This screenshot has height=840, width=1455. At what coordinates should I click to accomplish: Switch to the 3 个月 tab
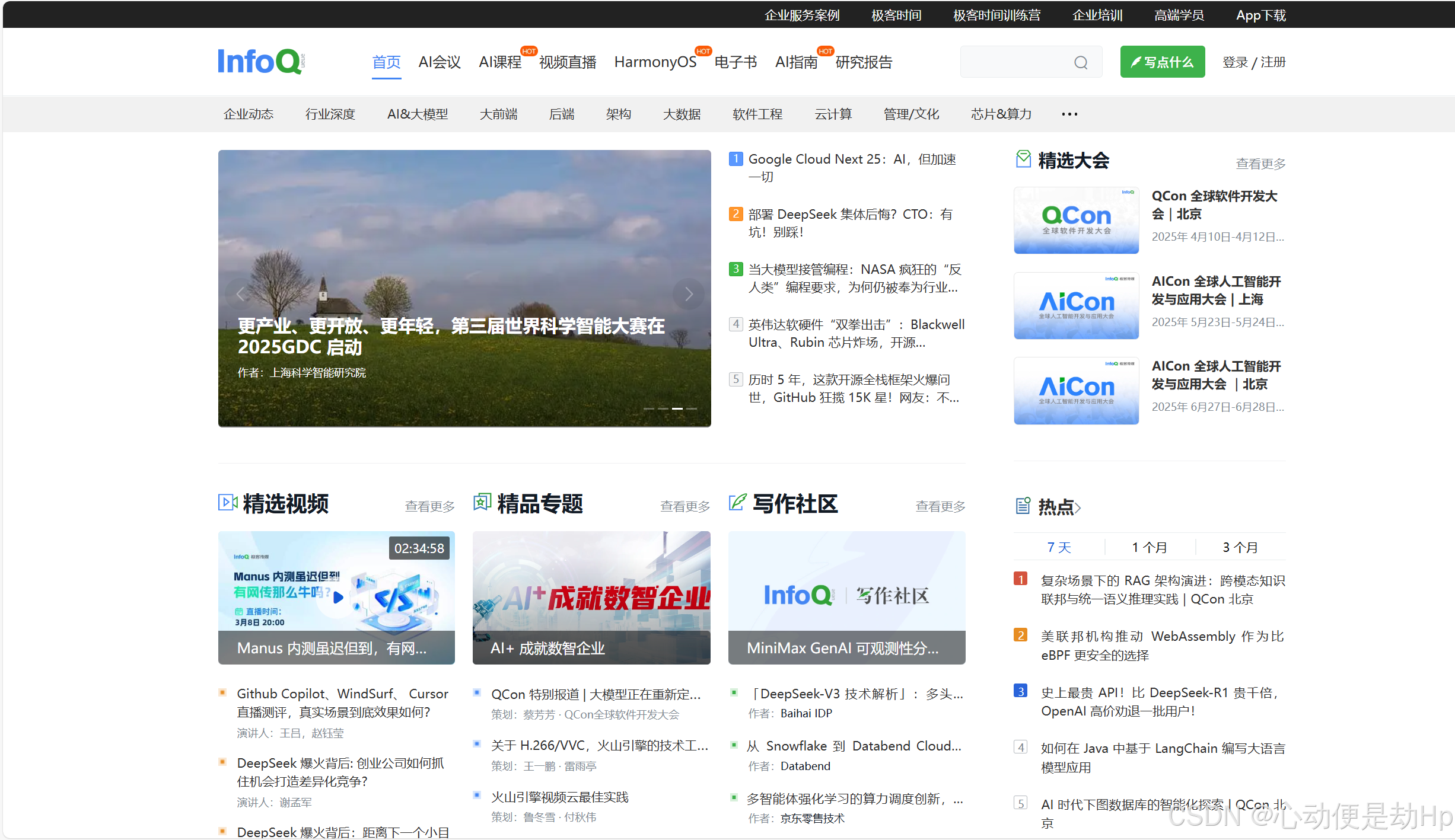(1240, 547)
